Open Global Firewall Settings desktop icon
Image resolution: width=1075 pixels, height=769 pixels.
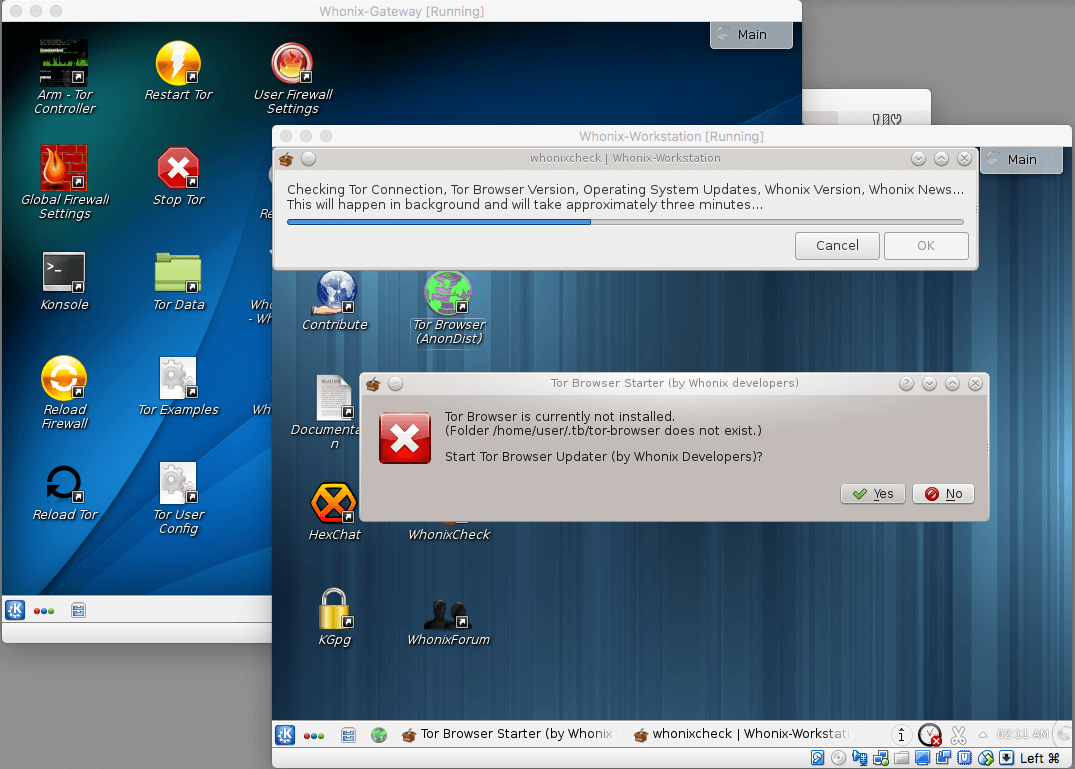pyautogui.click(x=64, y=182)
